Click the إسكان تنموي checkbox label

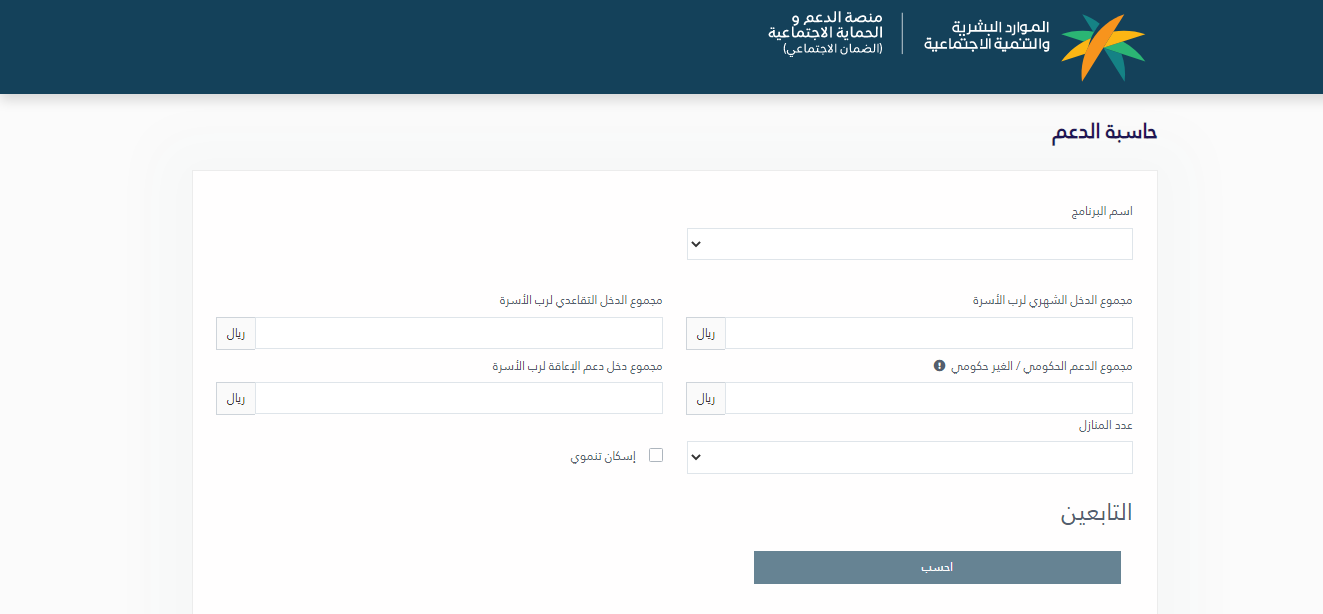click(x=603, y=456)
